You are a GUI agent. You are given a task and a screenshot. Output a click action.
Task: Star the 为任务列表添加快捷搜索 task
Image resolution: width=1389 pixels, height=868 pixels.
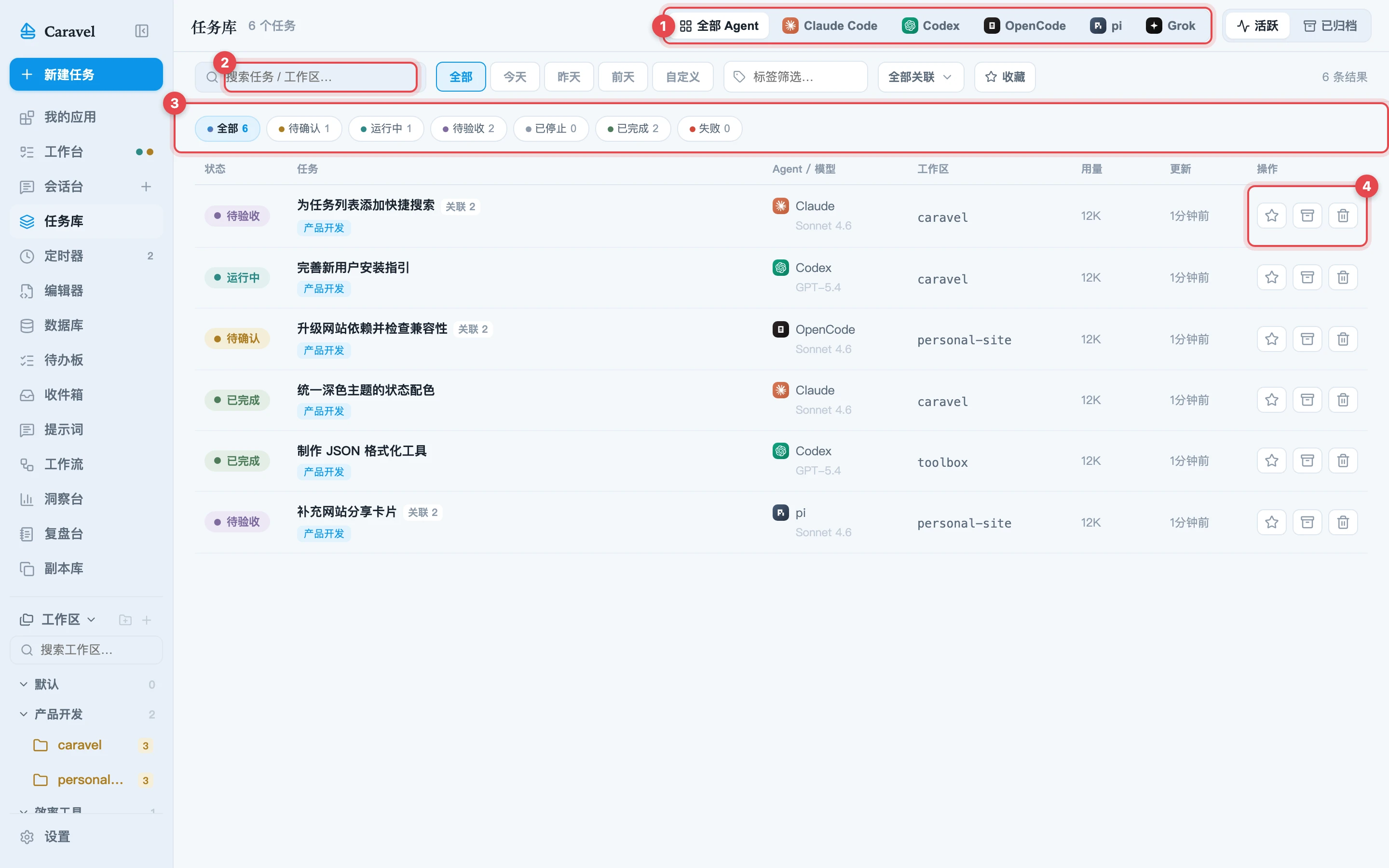point(1271,216)
